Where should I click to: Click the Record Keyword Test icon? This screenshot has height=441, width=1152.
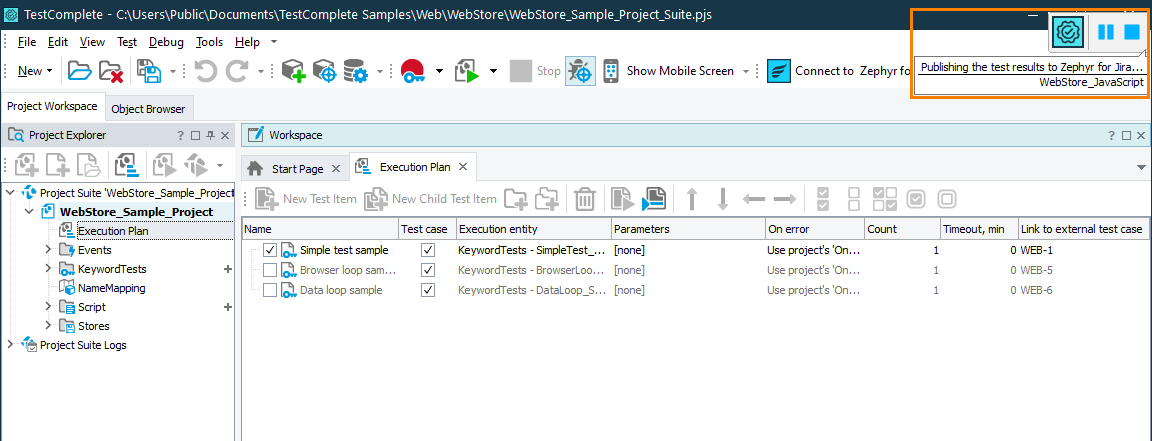412,71
